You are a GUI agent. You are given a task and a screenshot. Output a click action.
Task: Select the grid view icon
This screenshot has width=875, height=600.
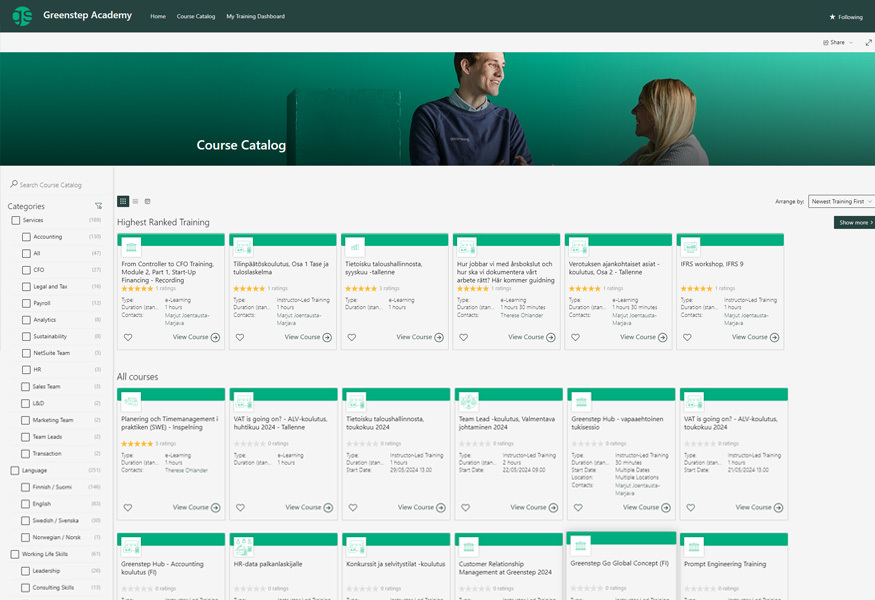point(122,200)
